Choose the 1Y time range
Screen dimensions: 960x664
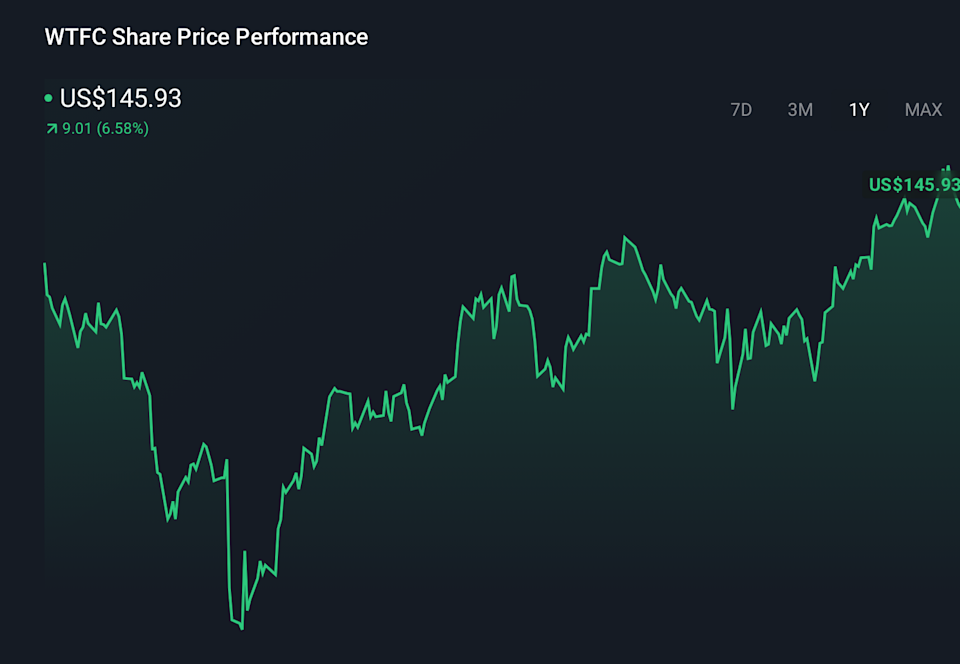pyautogui.click(x=859, y=110)
